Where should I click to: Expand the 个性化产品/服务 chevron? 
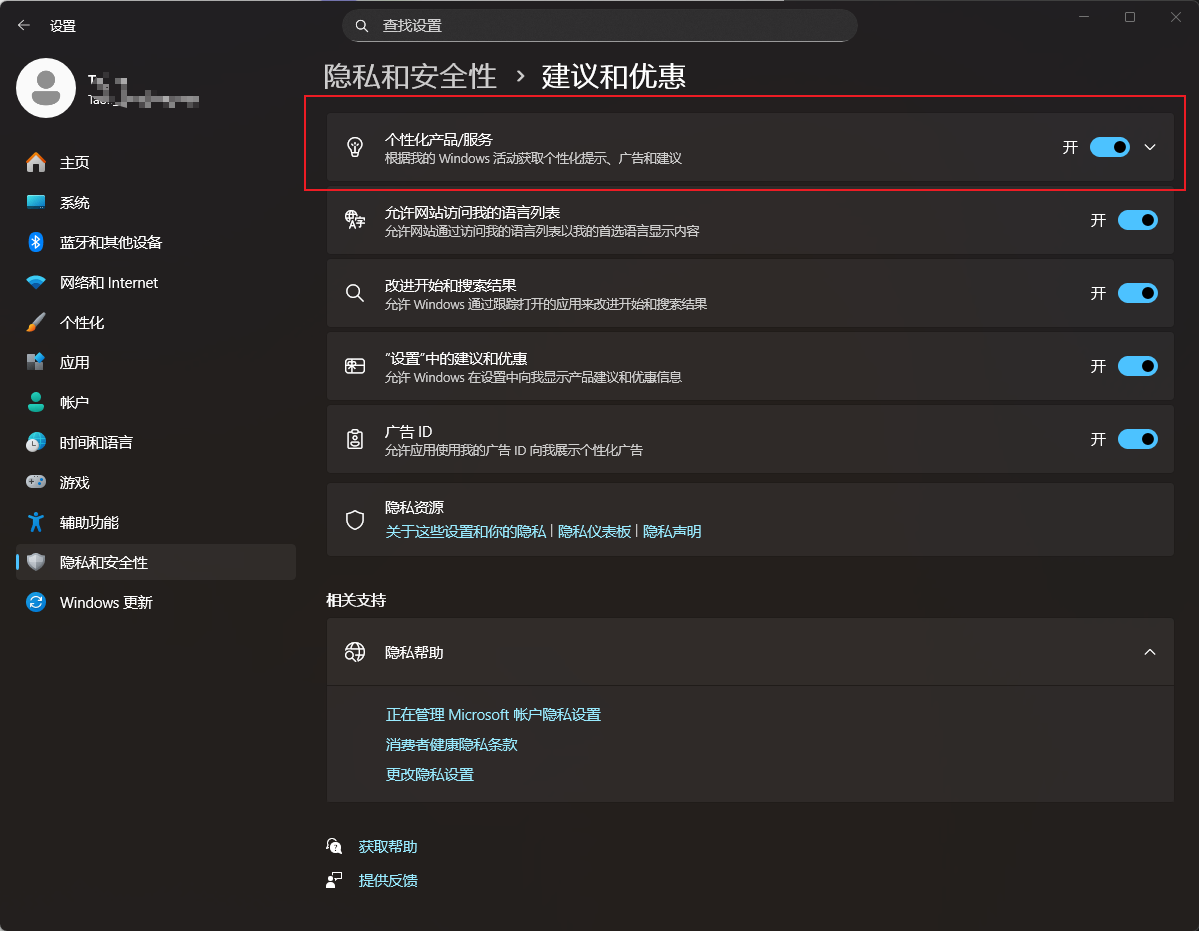coord(1150,147)
